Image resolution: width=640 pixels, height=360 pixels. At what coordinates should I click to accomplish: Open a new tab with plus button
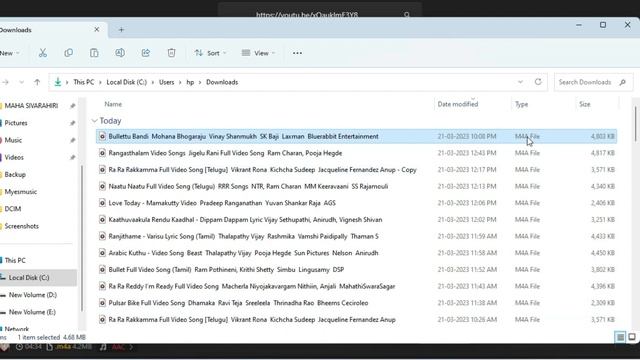121,30
